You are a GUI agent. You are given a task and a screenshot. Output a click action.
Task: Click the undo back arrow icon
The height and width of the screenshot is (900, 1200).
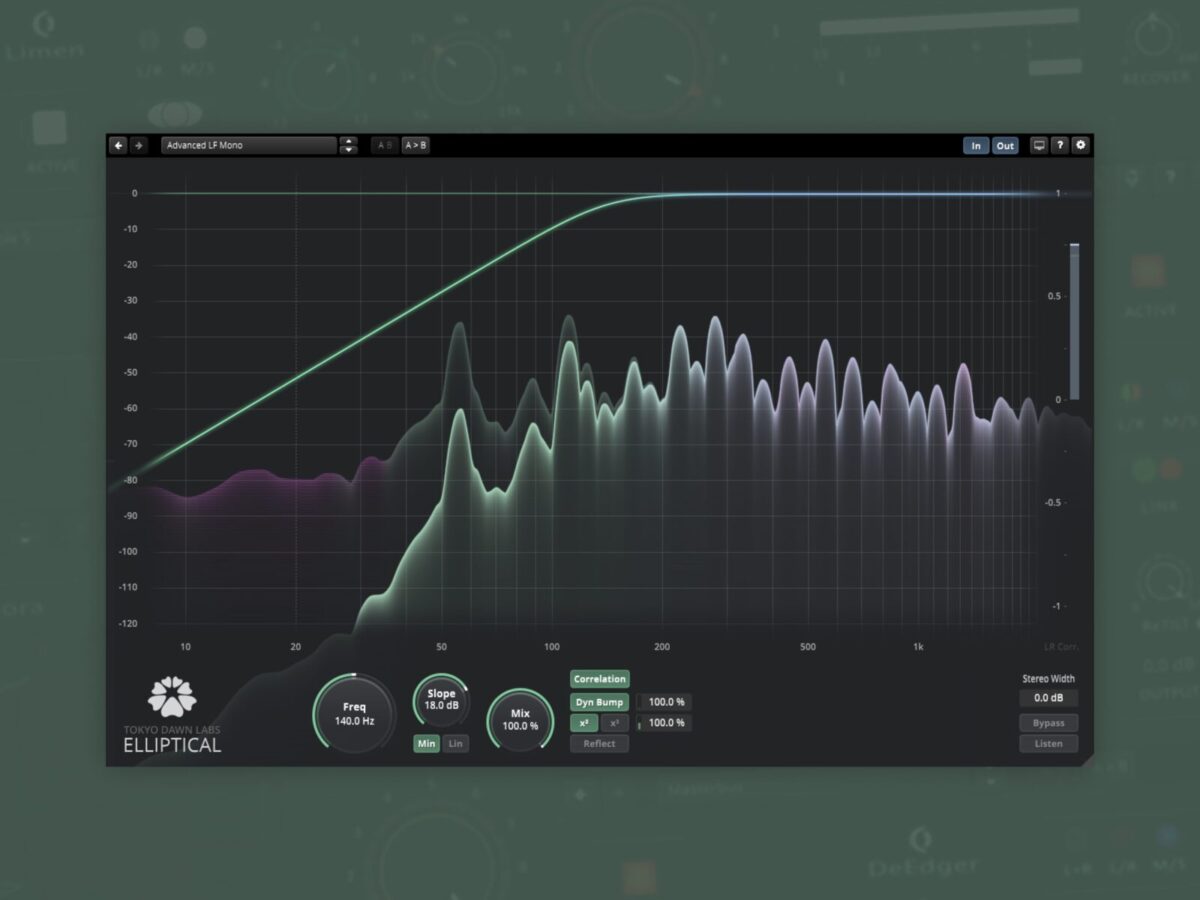click(119, 145)
